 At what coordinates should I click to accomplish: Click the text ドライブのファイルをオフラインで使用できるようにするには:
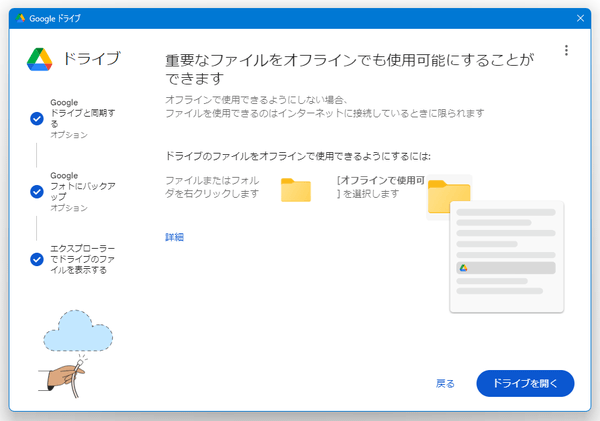point(298,156)
